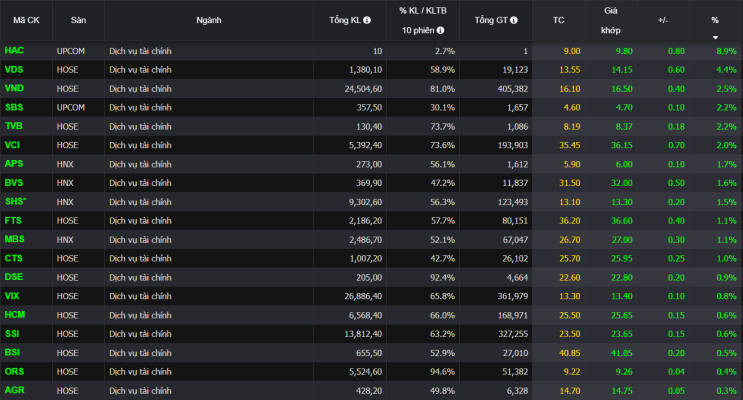Screen dimensions: 743x400
Task: Click volume 13,812,40 in SSI row
Action: coord(363,334)
